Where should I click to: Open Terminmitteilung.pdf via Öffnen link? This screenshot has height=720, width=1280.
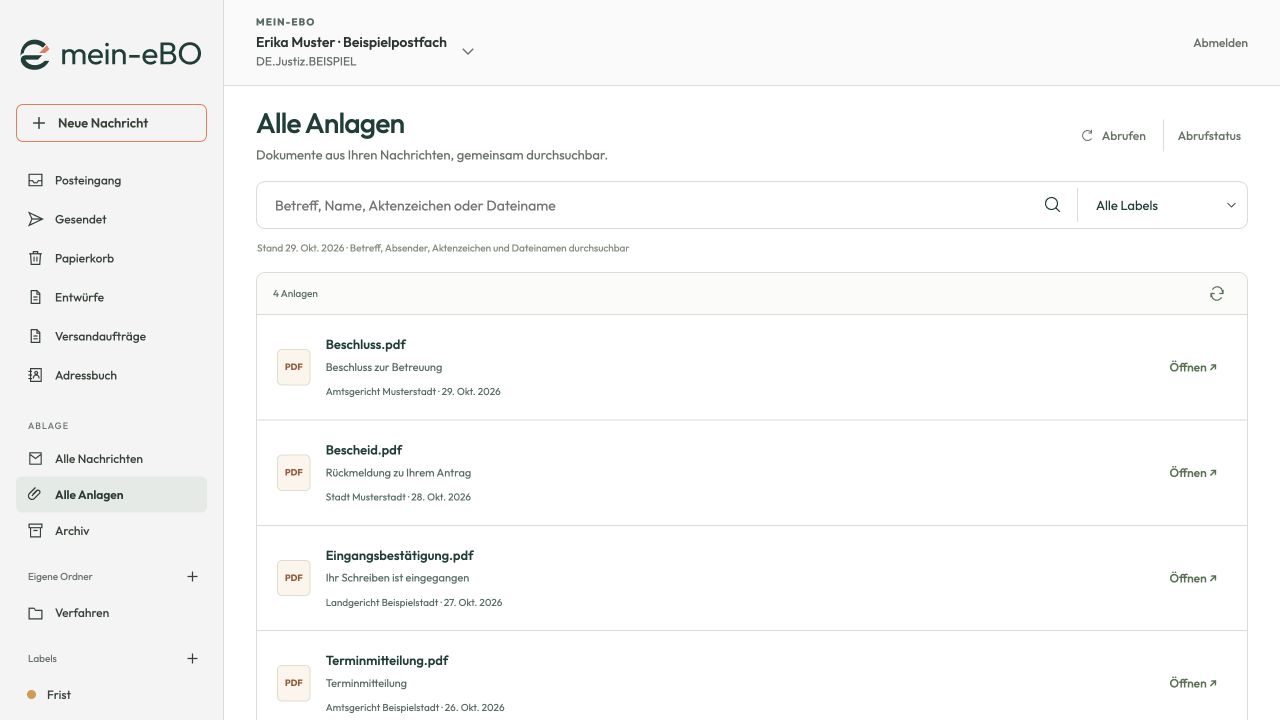point(1194,683)
